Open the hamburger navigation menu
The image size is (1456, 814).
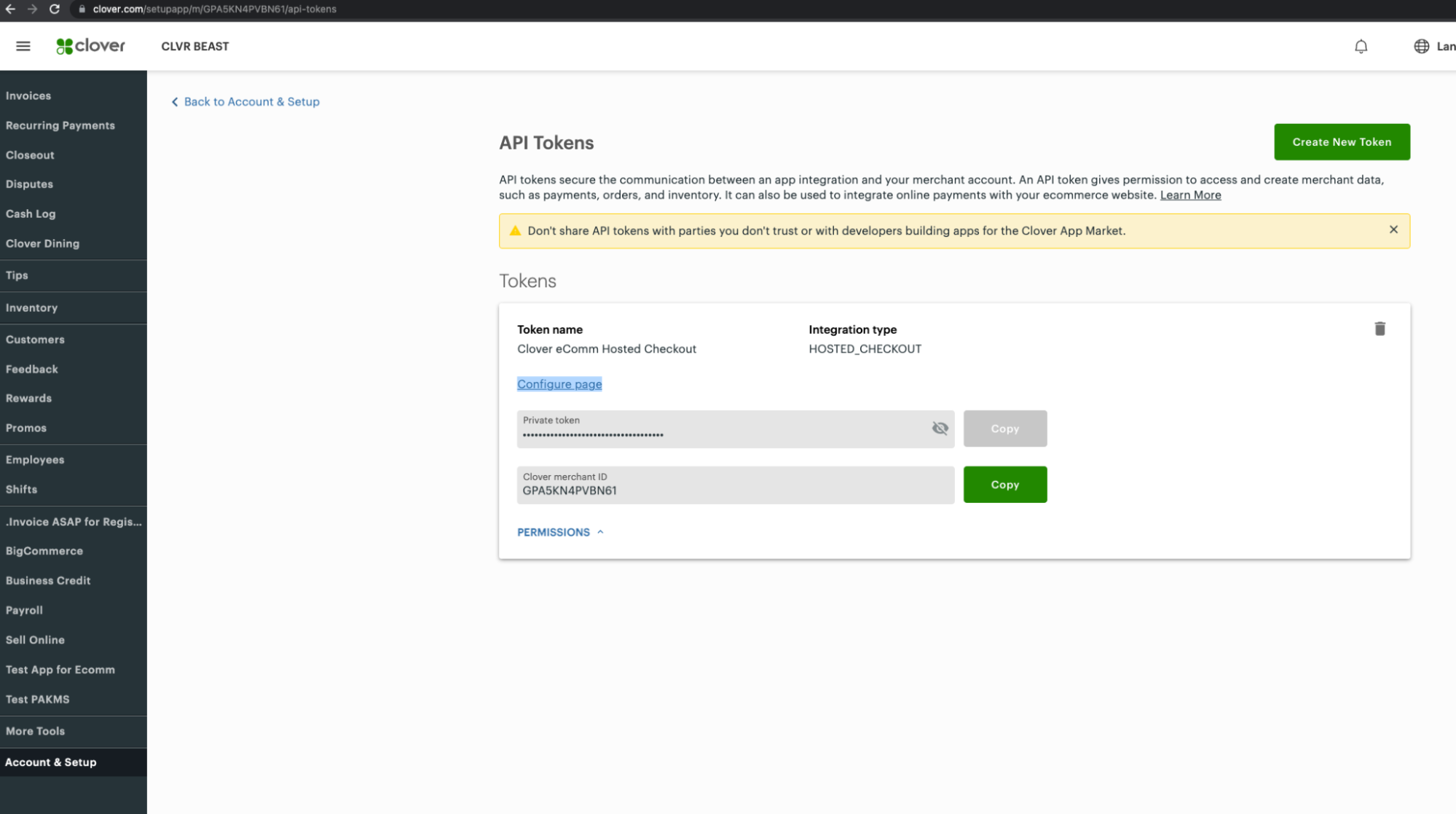pyautogui.click(x=23, y=46)
